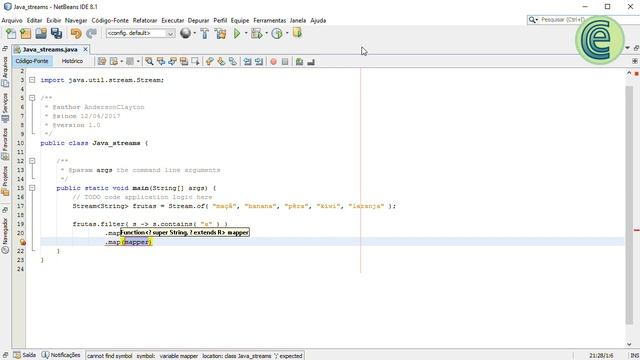Click the Comment code icon
Screen dimensions: 640x360
tap(300, 62)
